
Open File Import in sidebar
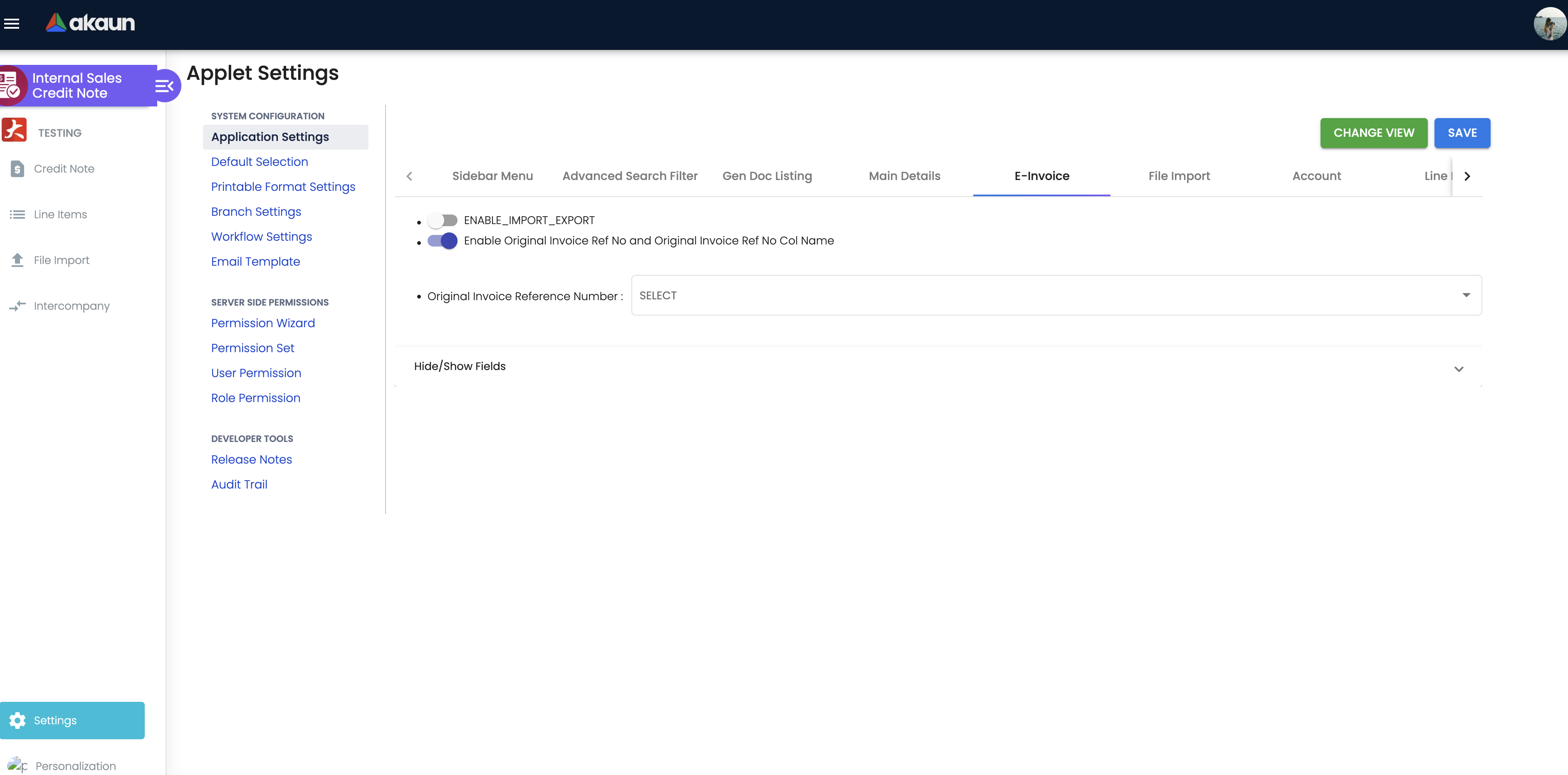[62, 260]
